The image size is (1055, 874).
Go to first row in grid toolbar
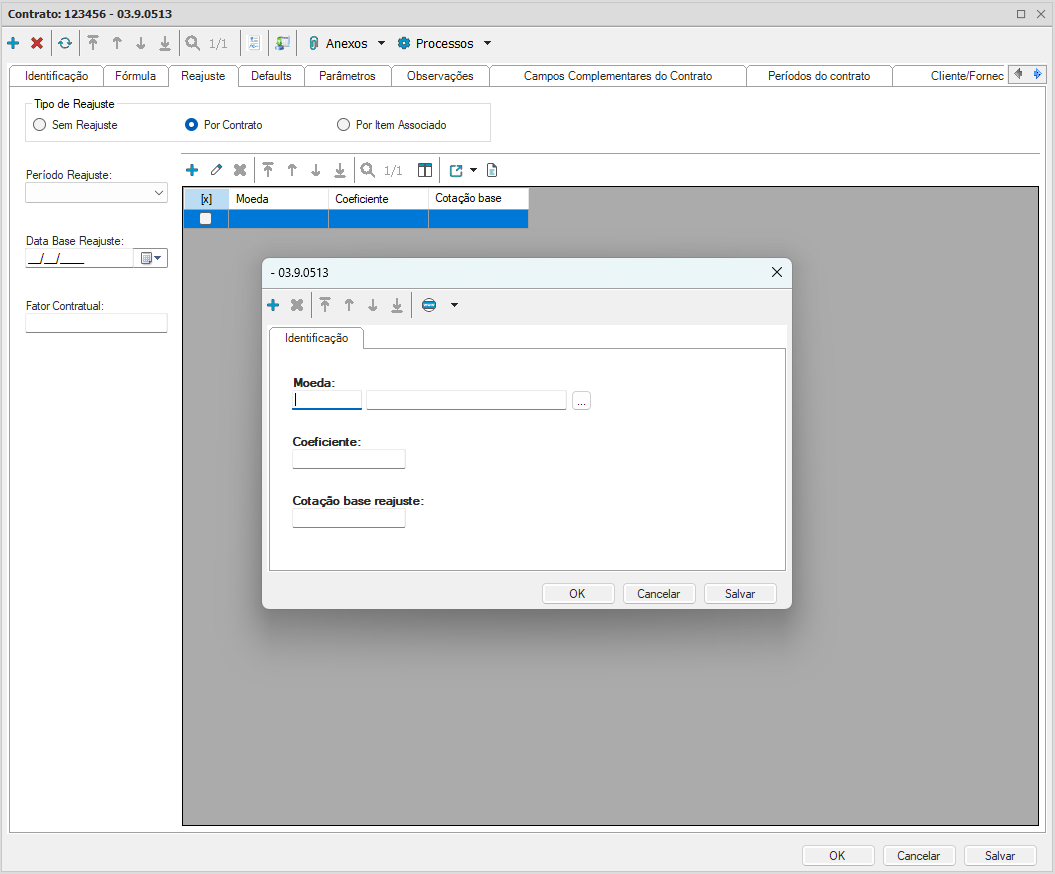268,170
